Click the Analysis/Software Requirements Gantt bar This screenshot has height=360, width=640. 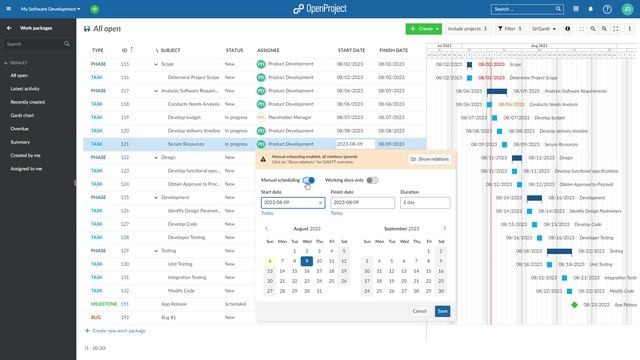(497, 91)
